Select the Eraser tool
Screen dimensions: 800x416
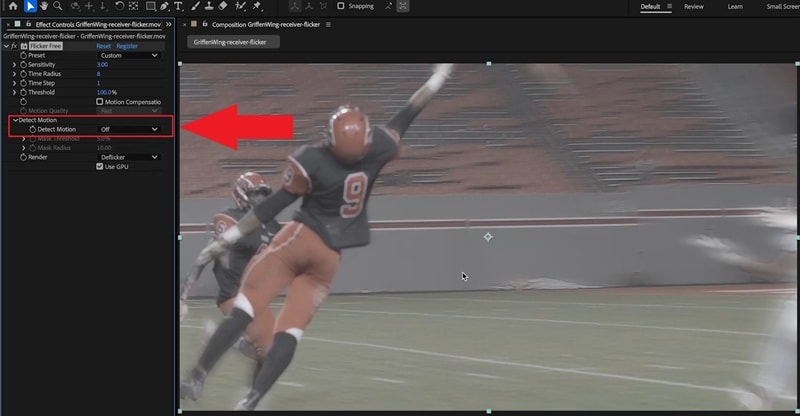pos(223,6)
